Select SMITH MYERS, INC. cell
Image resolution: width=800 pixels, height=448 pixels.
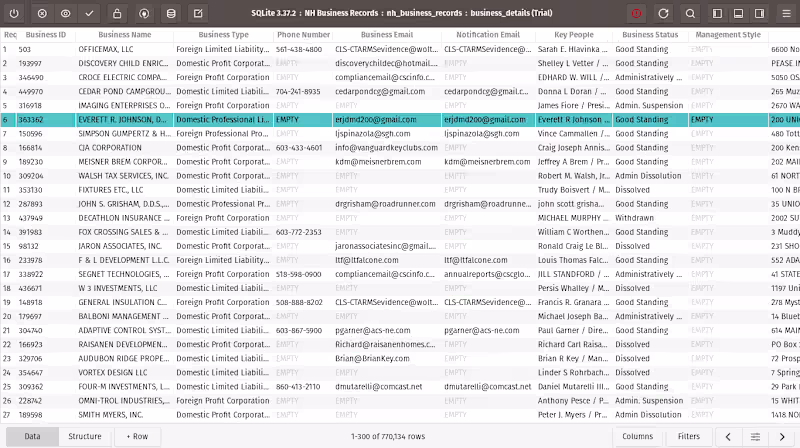(x=124, y=415)
